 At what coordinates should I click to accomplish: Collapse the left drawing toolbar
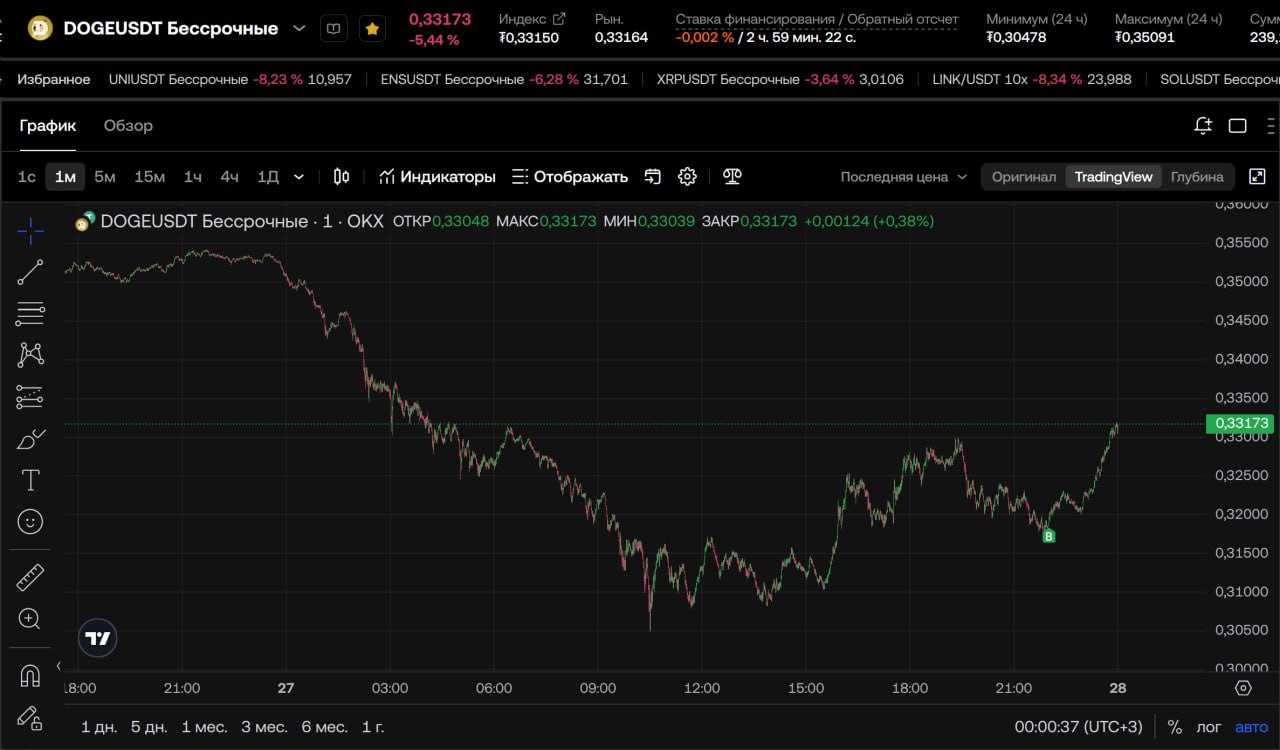pyautogui.click(x=58, y=666)
